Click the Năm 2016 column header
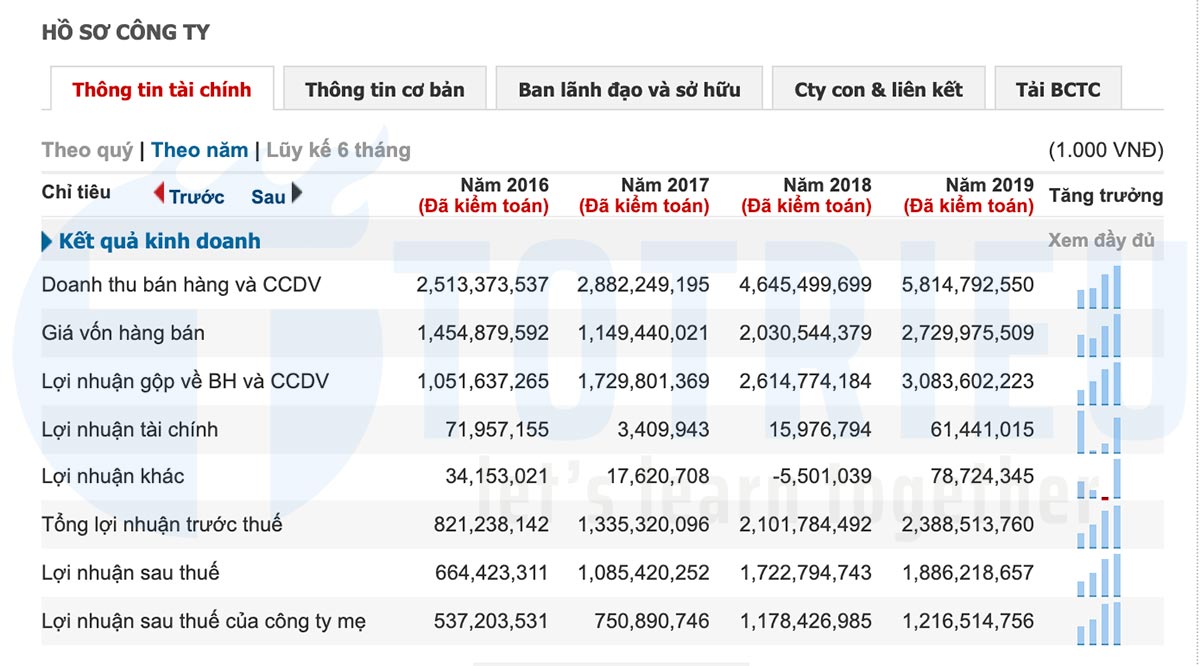Viewport: 1200px width, 666px height. (x=483, y=195)
